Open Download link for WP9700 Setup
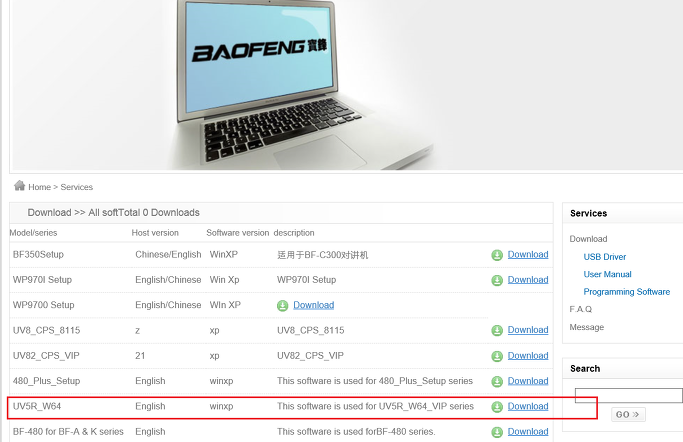This screenshot has width=683, height=442. (x=314, y=305)
